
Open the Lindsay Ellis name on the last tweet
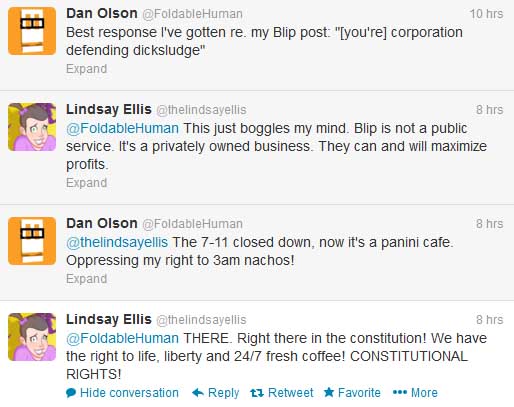coord(109,319)
